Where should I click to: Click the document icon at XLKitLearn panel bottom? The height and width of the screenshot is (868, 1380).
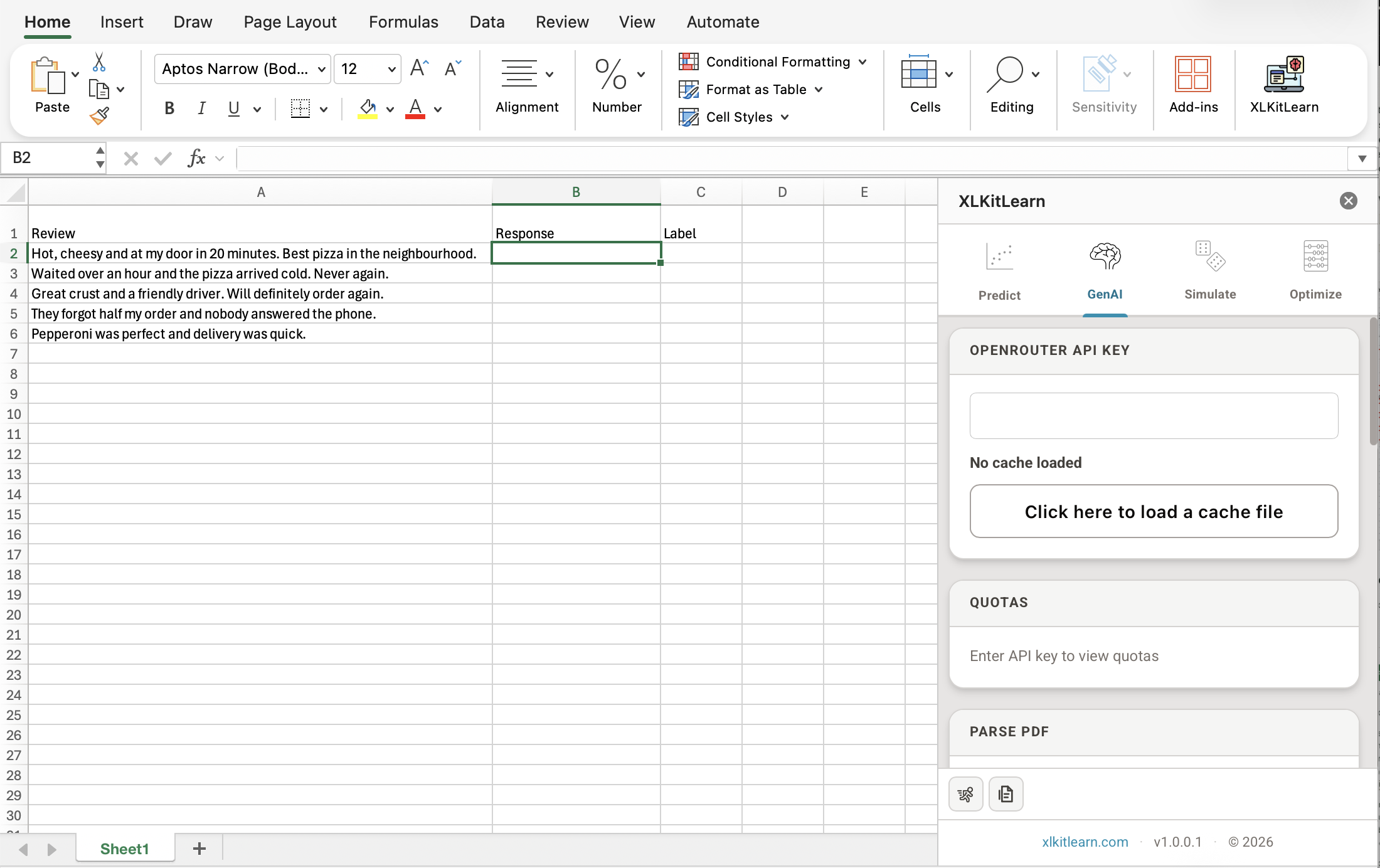point(1006,794)
